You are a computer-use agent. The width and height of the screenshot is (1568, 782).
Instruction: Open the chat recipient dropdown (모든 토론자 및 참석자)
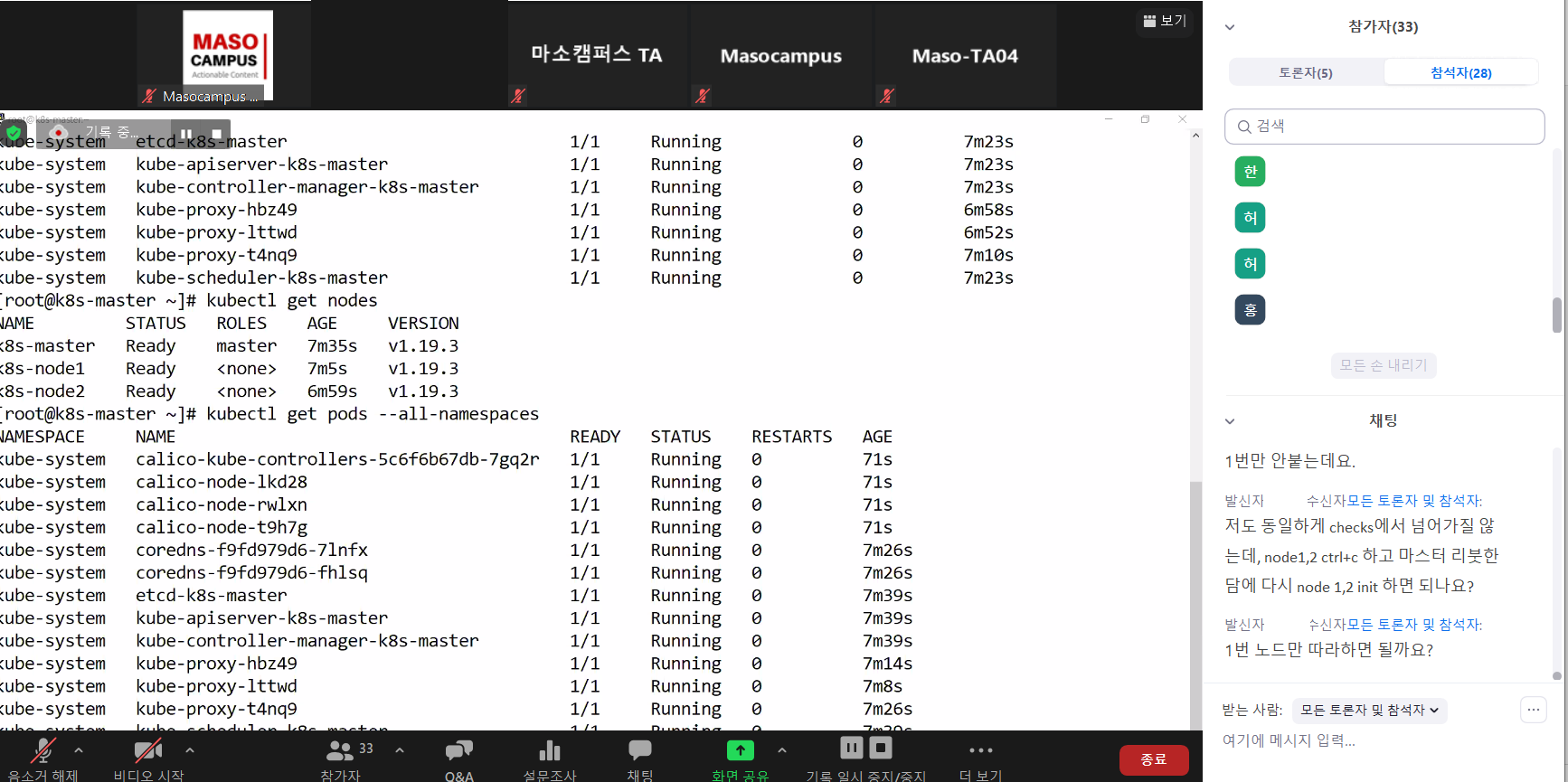tap(1369, 711)
